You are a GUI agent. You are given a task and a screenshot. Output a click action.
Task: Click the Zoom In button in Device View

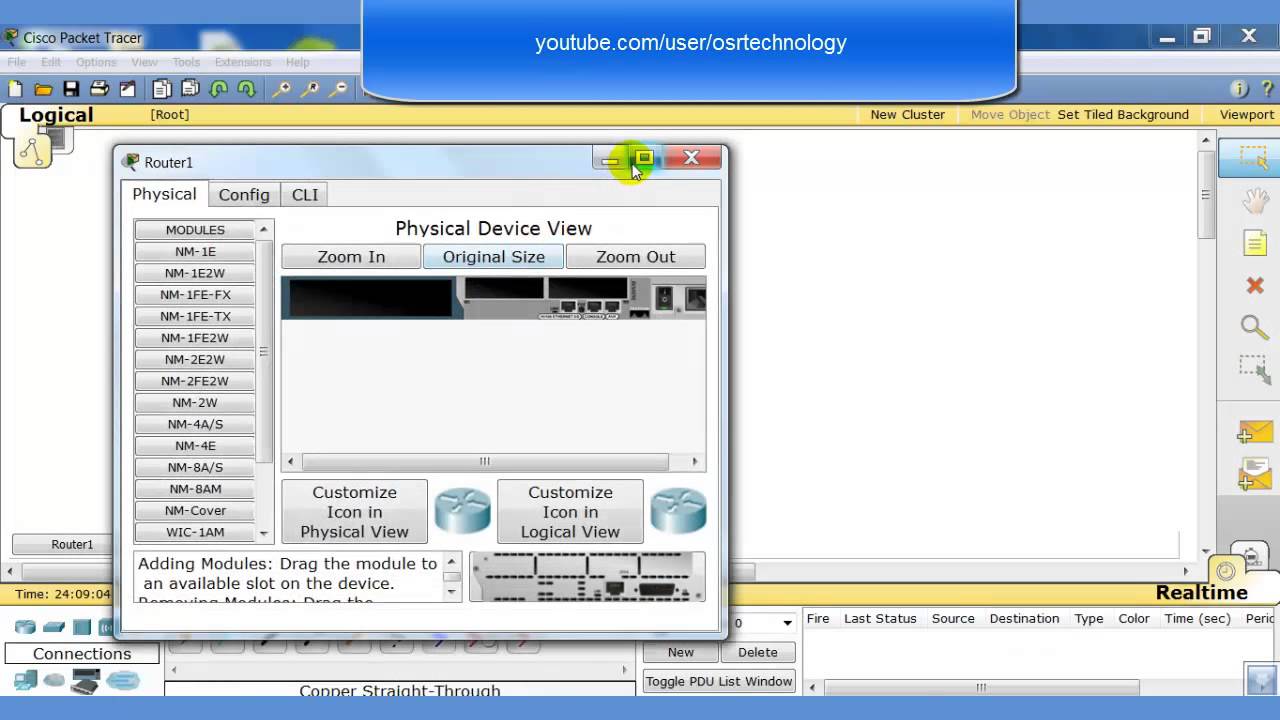351,257
